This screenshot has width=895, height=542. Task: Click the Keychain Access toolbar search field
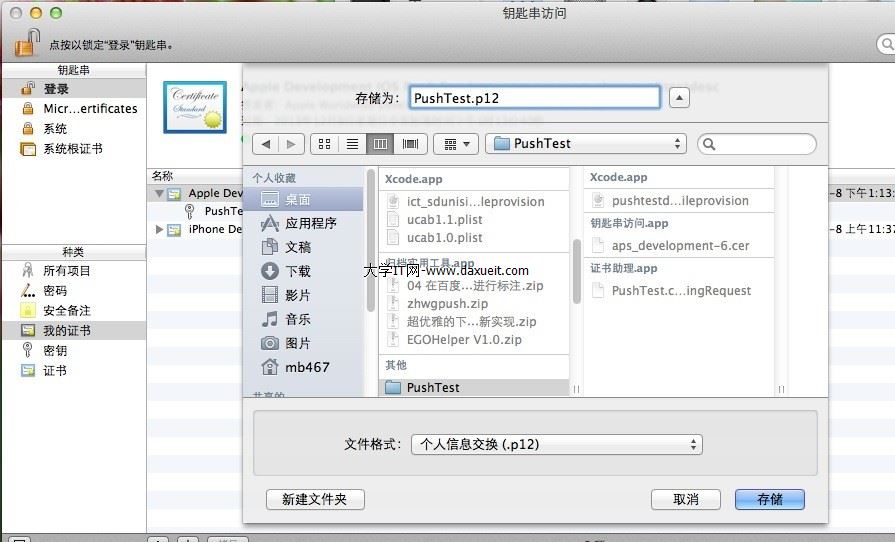click(885, 43)
